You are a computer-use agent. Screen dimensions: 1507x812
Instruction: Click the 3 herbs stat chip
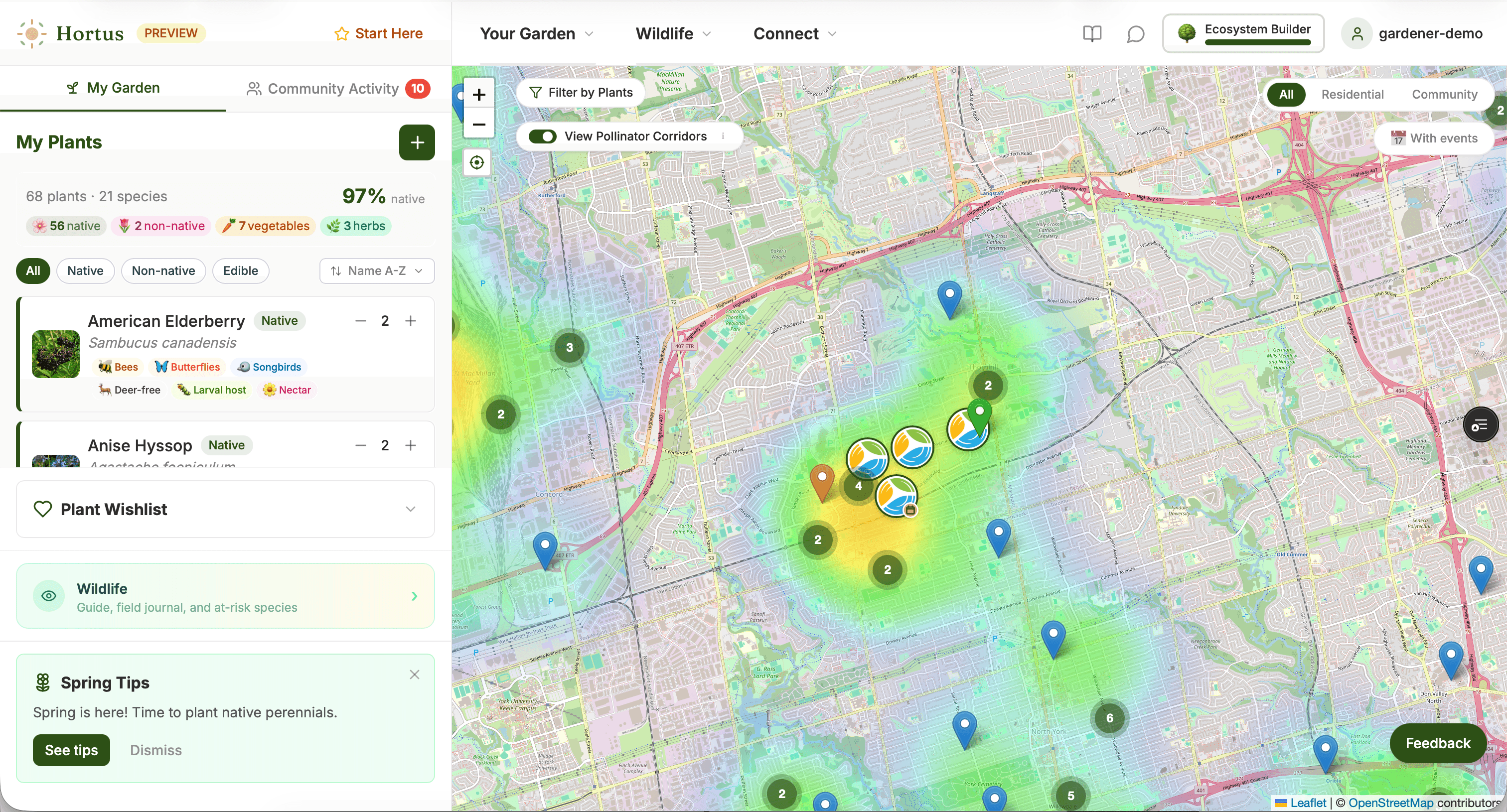[x=356, y=226]
